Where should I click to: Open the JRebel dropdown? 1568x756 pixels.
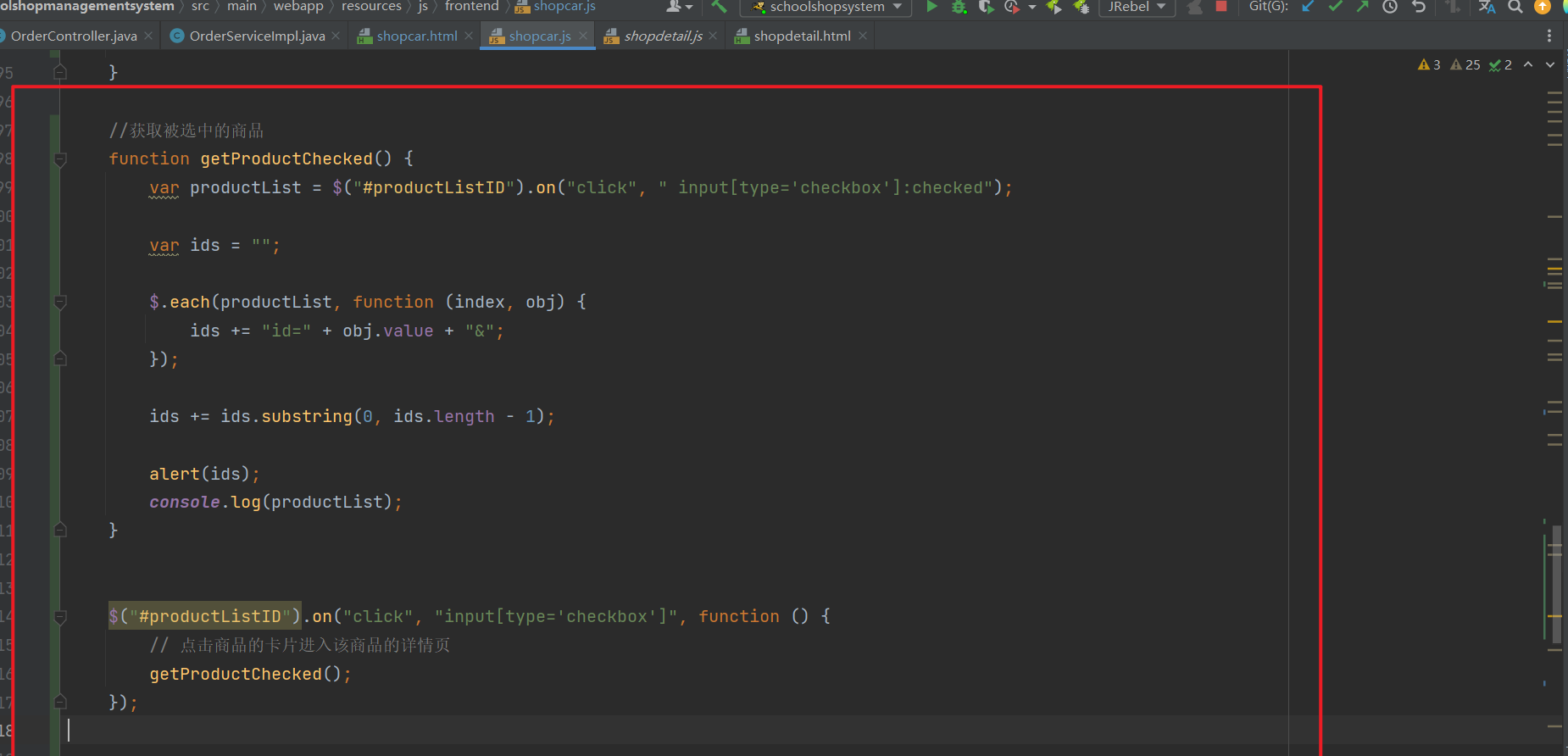click(1137, 7)
